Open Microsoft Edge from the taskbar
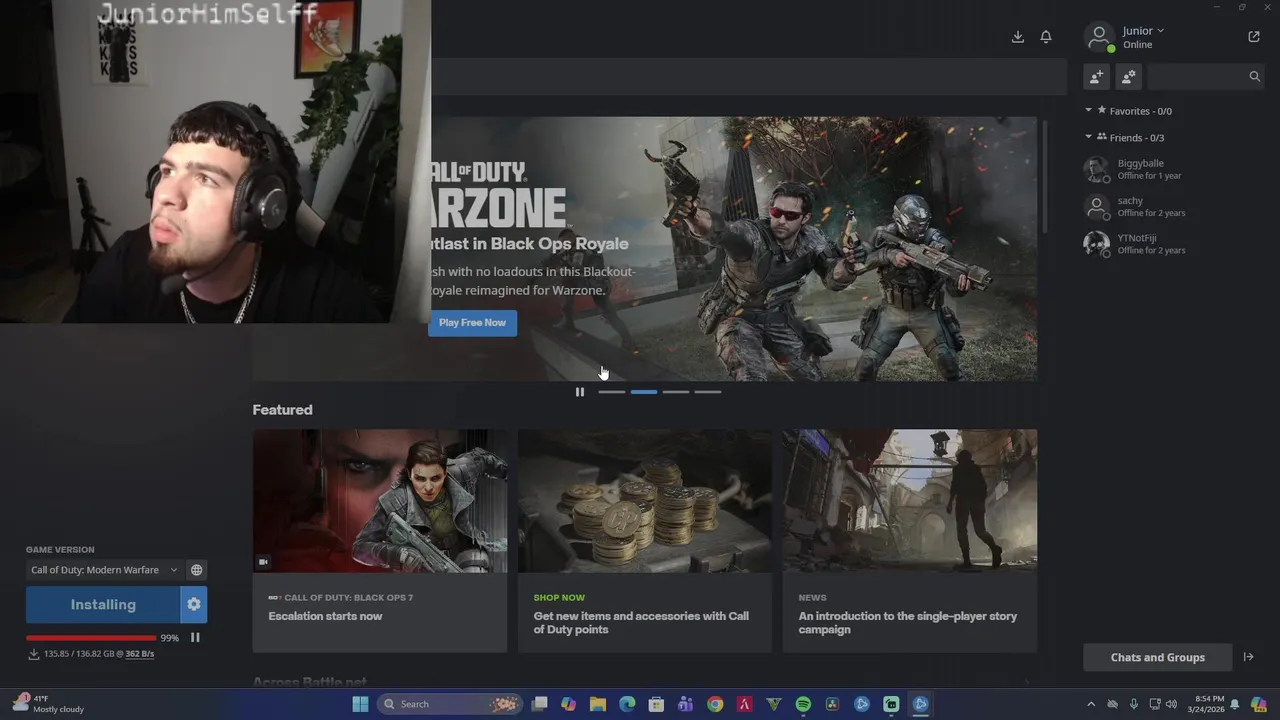This screenshot has height=720, width=1280. (x=627, y=704)
